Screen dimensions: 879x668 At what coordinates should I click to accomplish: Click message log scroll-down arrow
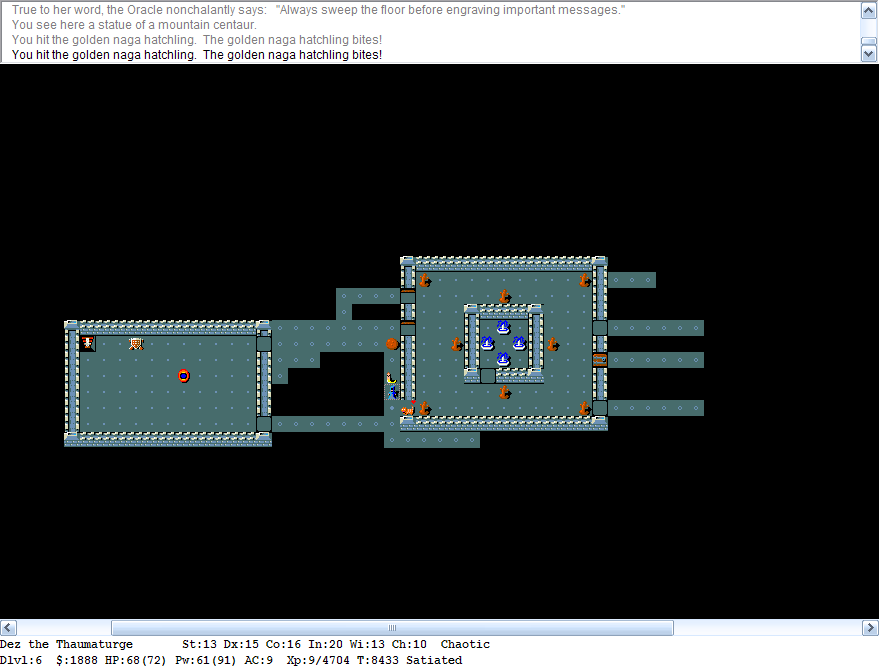(x=868, y=54)
